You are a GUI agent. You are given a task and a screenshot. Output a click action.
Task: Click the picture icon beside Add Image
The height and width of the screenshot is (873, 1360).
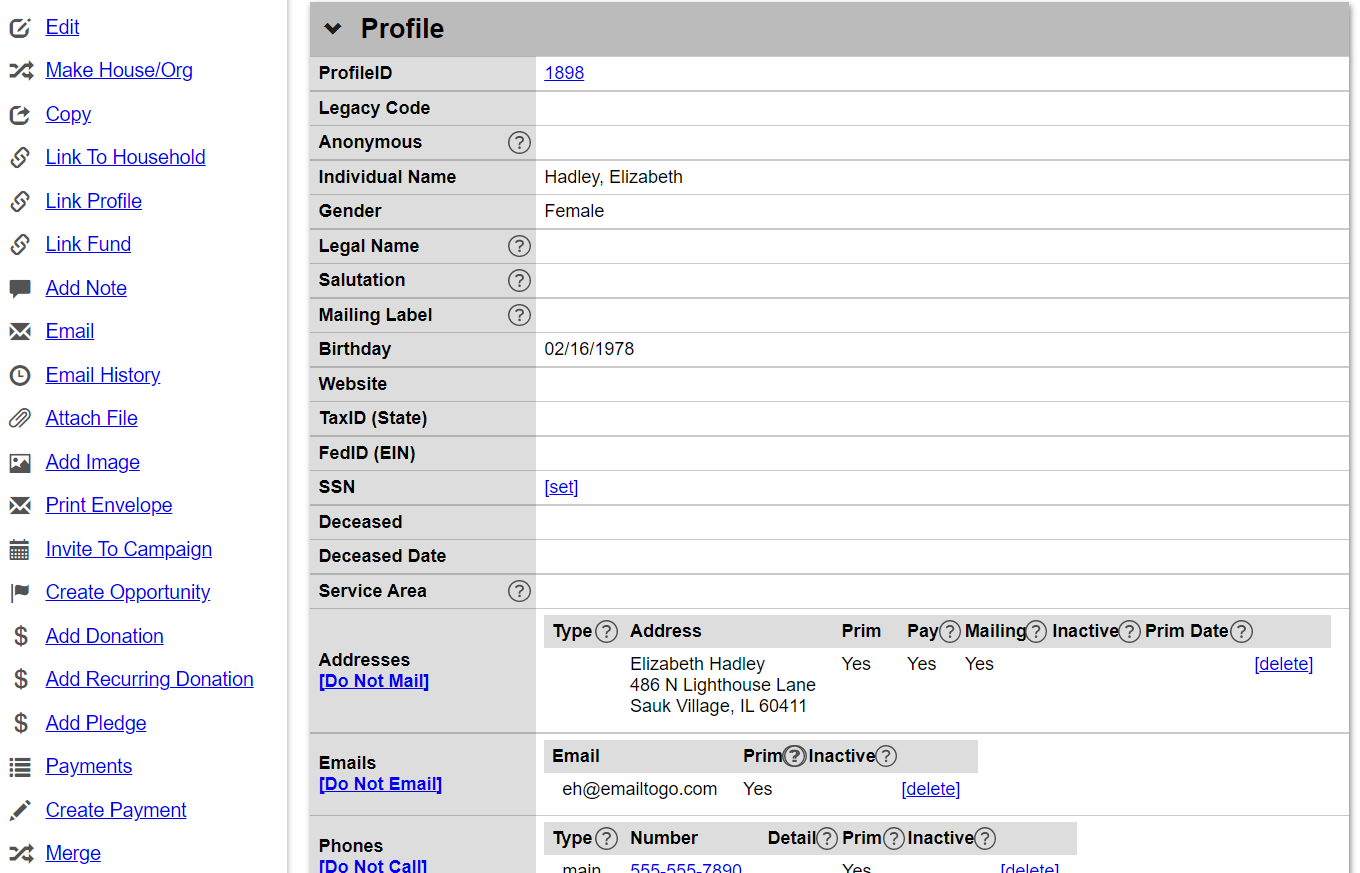pos(20,462)
